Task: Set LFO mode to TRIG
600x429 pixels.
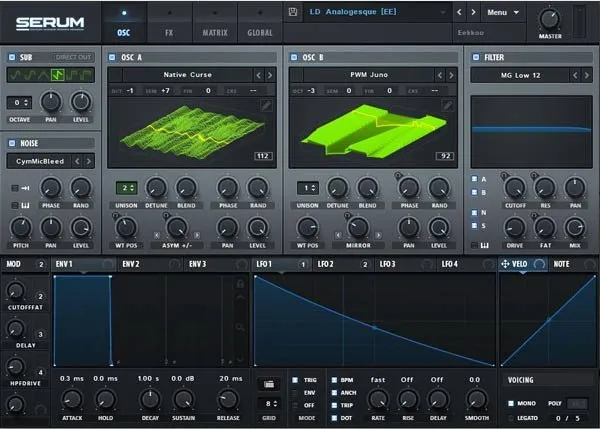Action: [x=295, y=380]
